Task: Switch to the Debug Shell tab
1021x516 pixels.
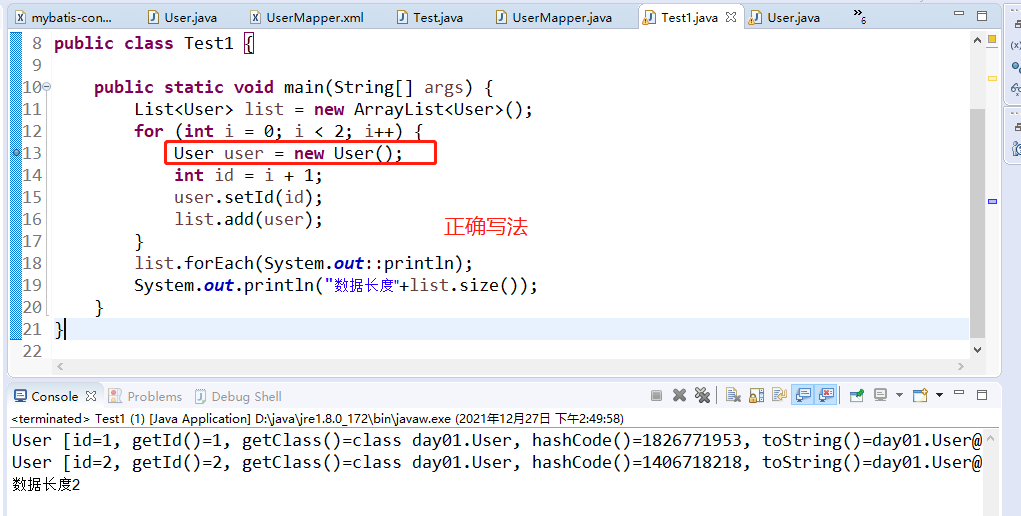Action: (238, 396)
